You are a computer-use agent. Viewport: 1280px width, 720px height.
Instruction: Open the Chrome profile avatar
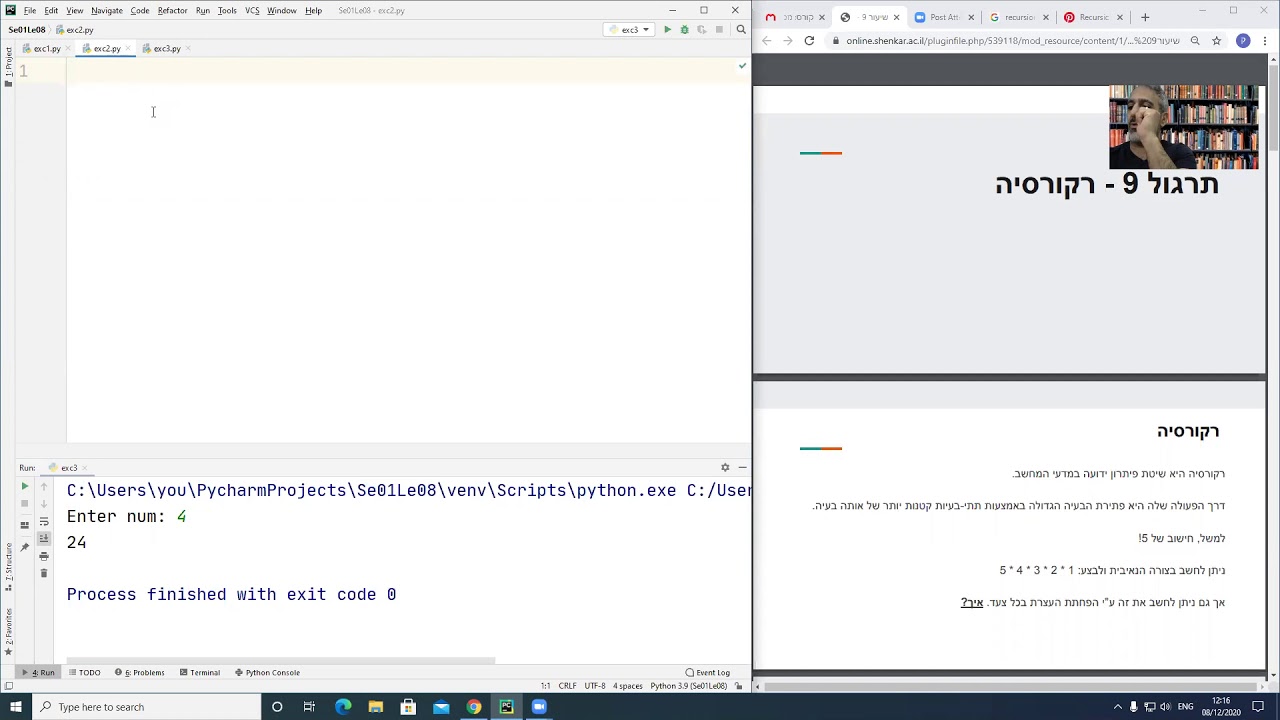point(1243,41)
